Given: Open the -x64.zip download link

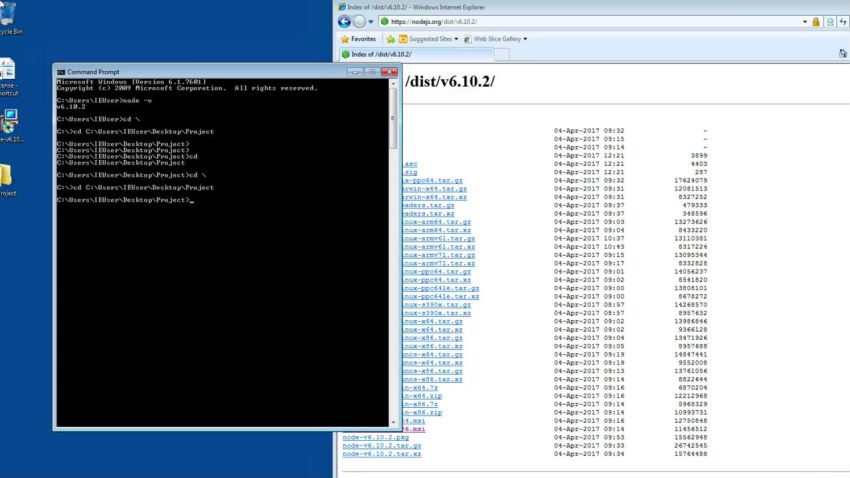Looking at the screenshot, I should coord(422,396).
